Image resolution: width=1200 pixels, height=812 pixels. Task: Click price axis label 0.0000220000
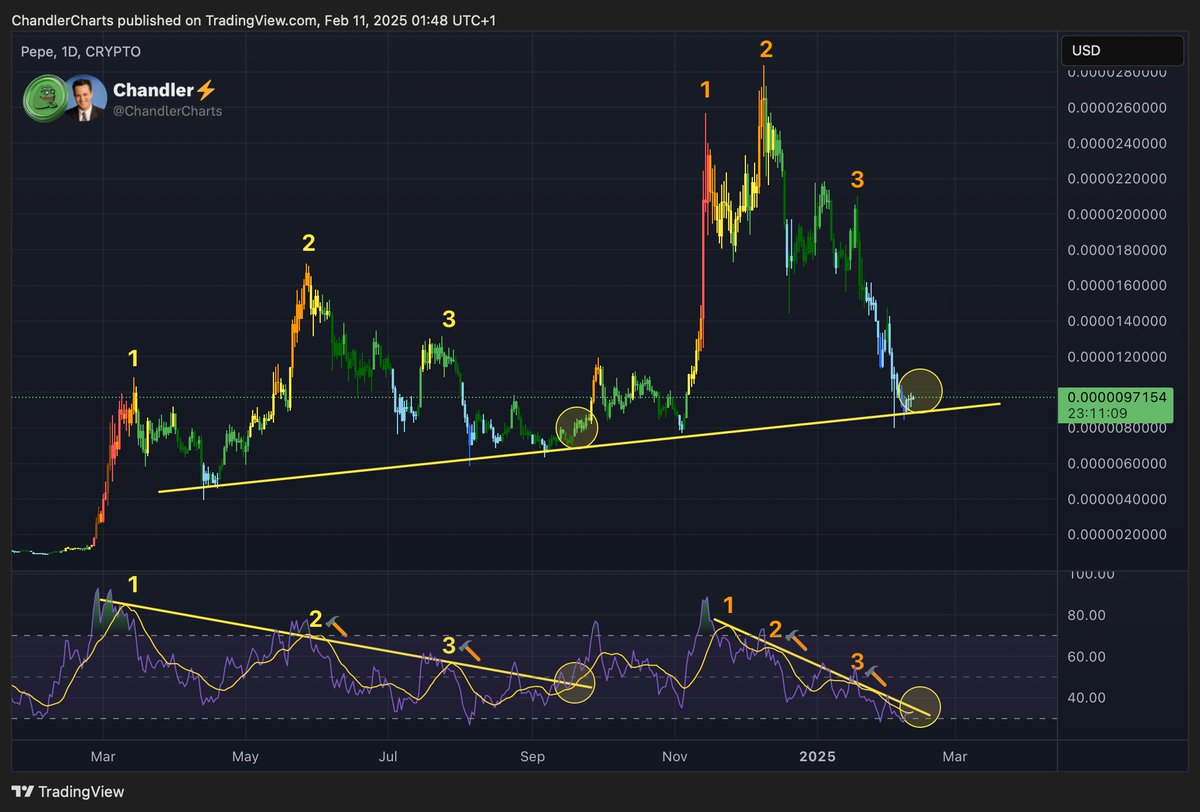1117,179
